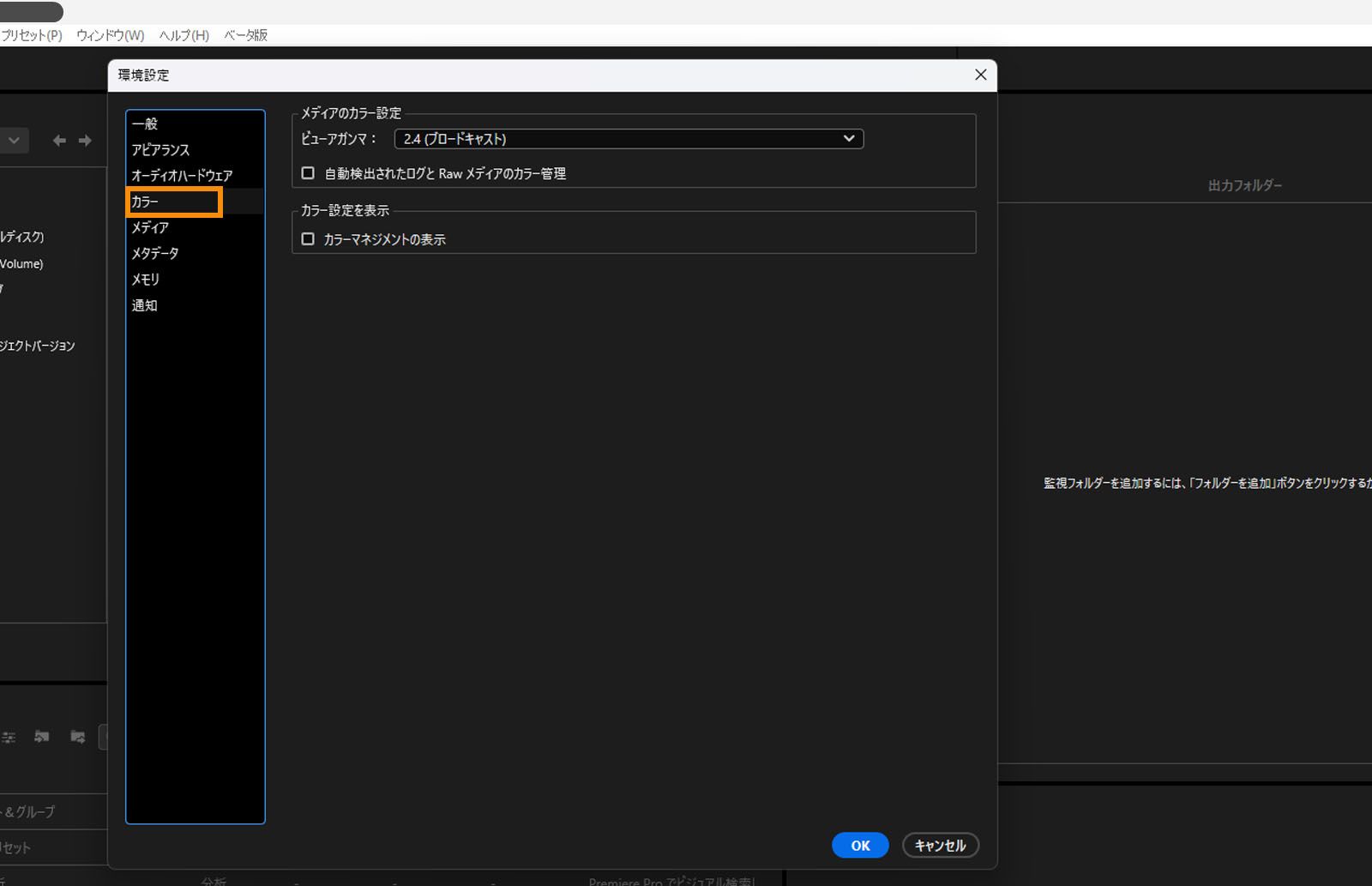This screenshot has width=1372, height=886.
Task: Click the メディアのカラー設定 group label
Action: [x=351, y=113]
